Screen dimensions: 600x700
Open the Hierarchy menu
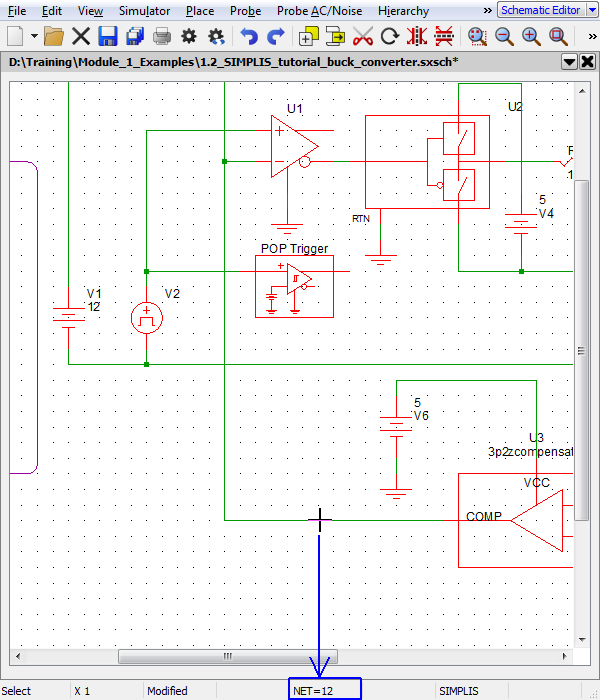(x=403, y=11)
